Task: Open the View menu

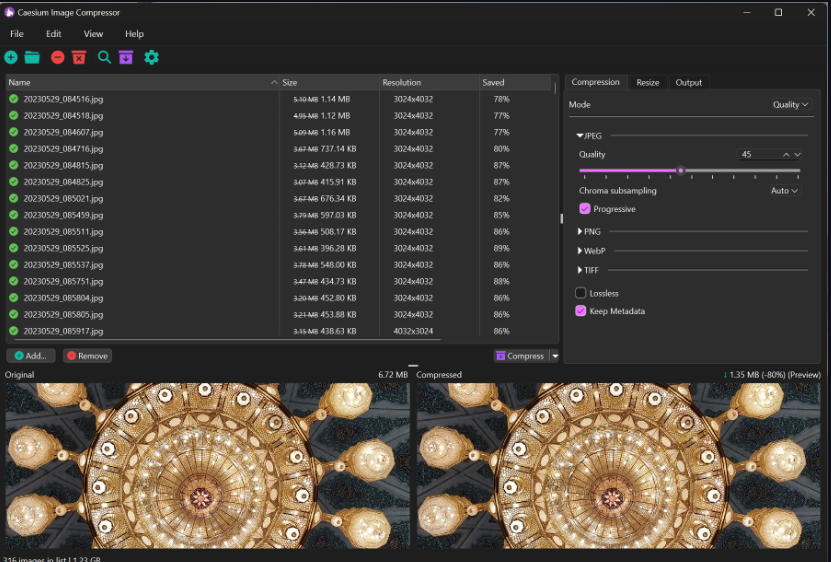Action: click(x=93, y=33)
